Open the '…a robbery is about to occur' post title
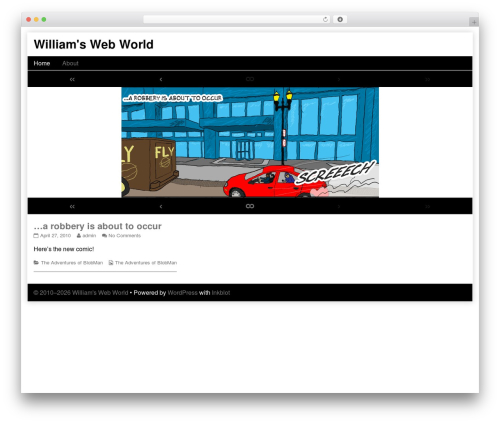 pyautogui.click(x=97, y=226)
